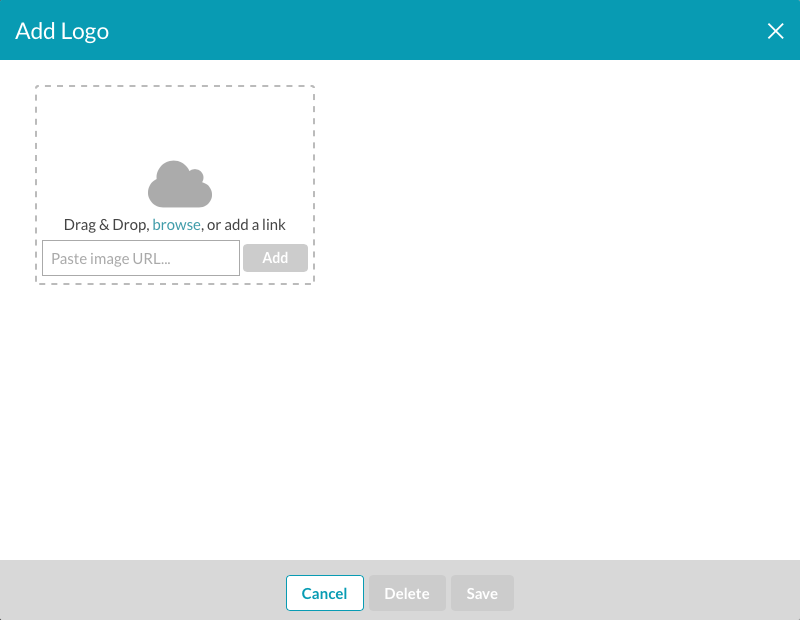
Task: Click the "Paste image URL..." placeholder text
Action: click(x=111, y=258)
